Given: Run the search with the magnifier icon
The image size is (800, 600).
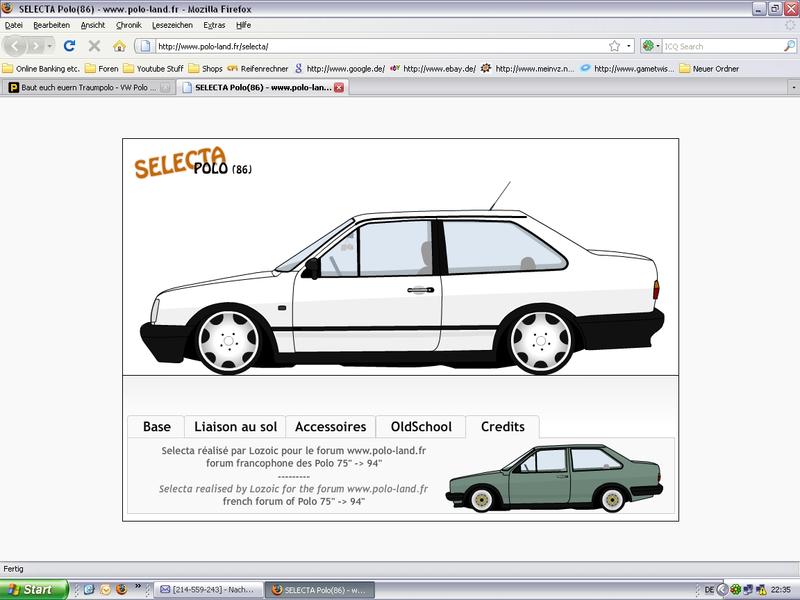Looking at the screenshot, I should [x=789, y=46].
